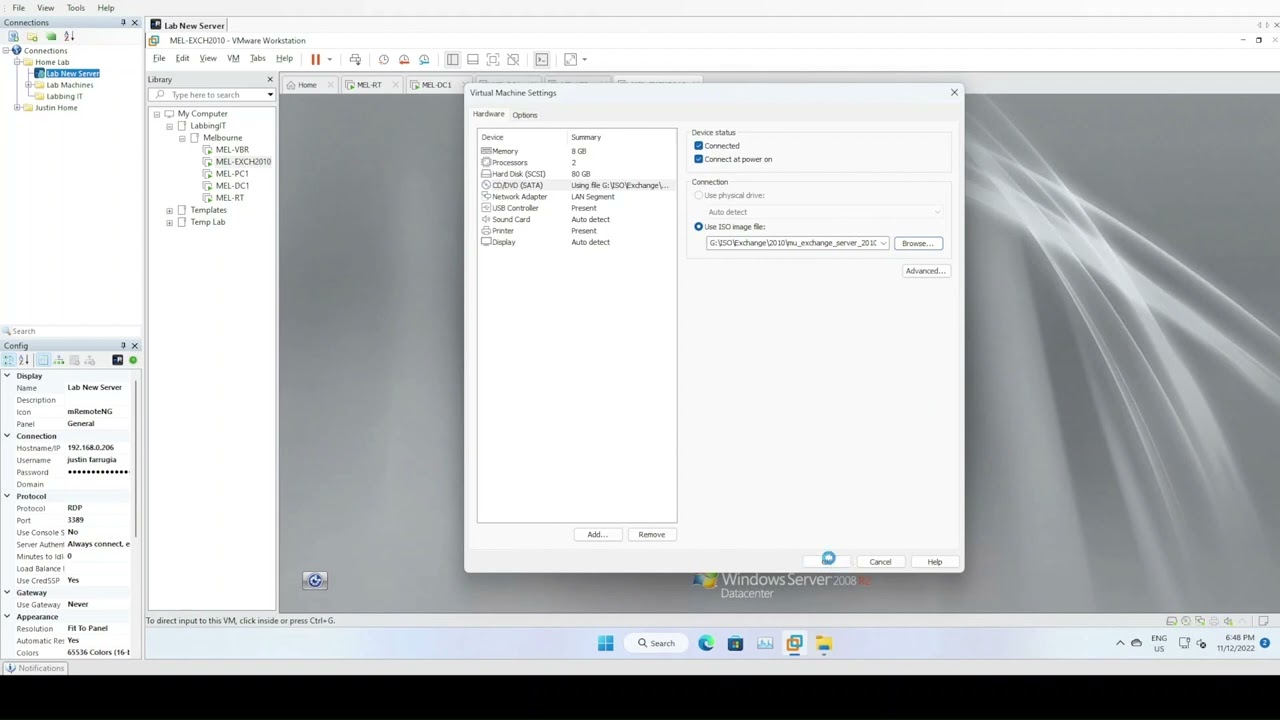
Task: Switch to the MEL-RT tab
Action: [x=369, y=85]
